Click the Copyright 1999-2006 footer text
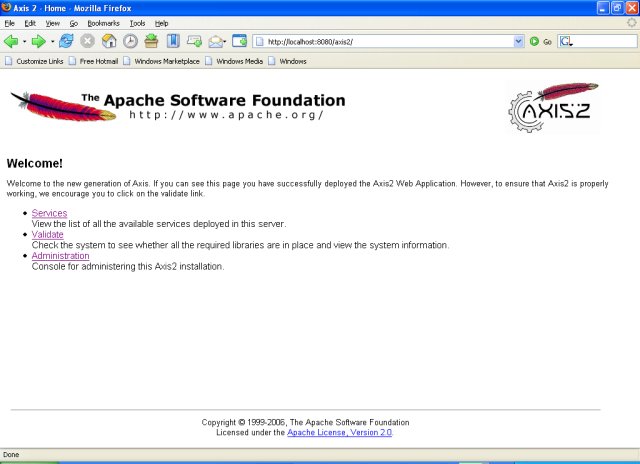 pyautogui.click(x=305, y=422)
